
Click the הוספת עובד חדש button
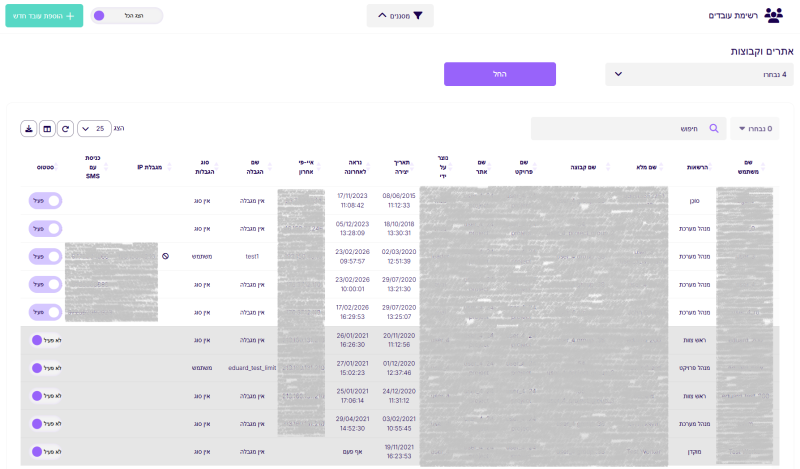(44, 16)
